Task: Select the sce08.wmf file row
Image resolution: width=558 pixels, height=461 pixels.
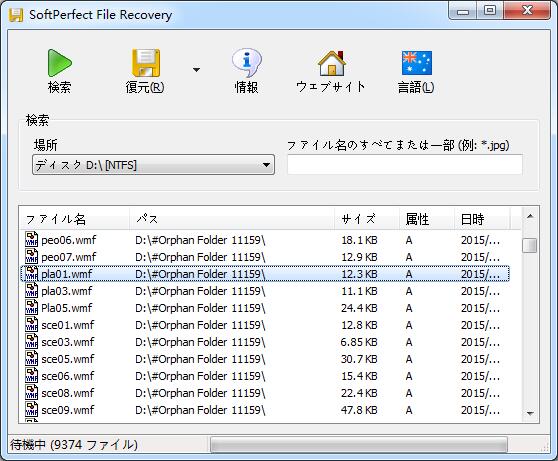Action: [265, 393]
